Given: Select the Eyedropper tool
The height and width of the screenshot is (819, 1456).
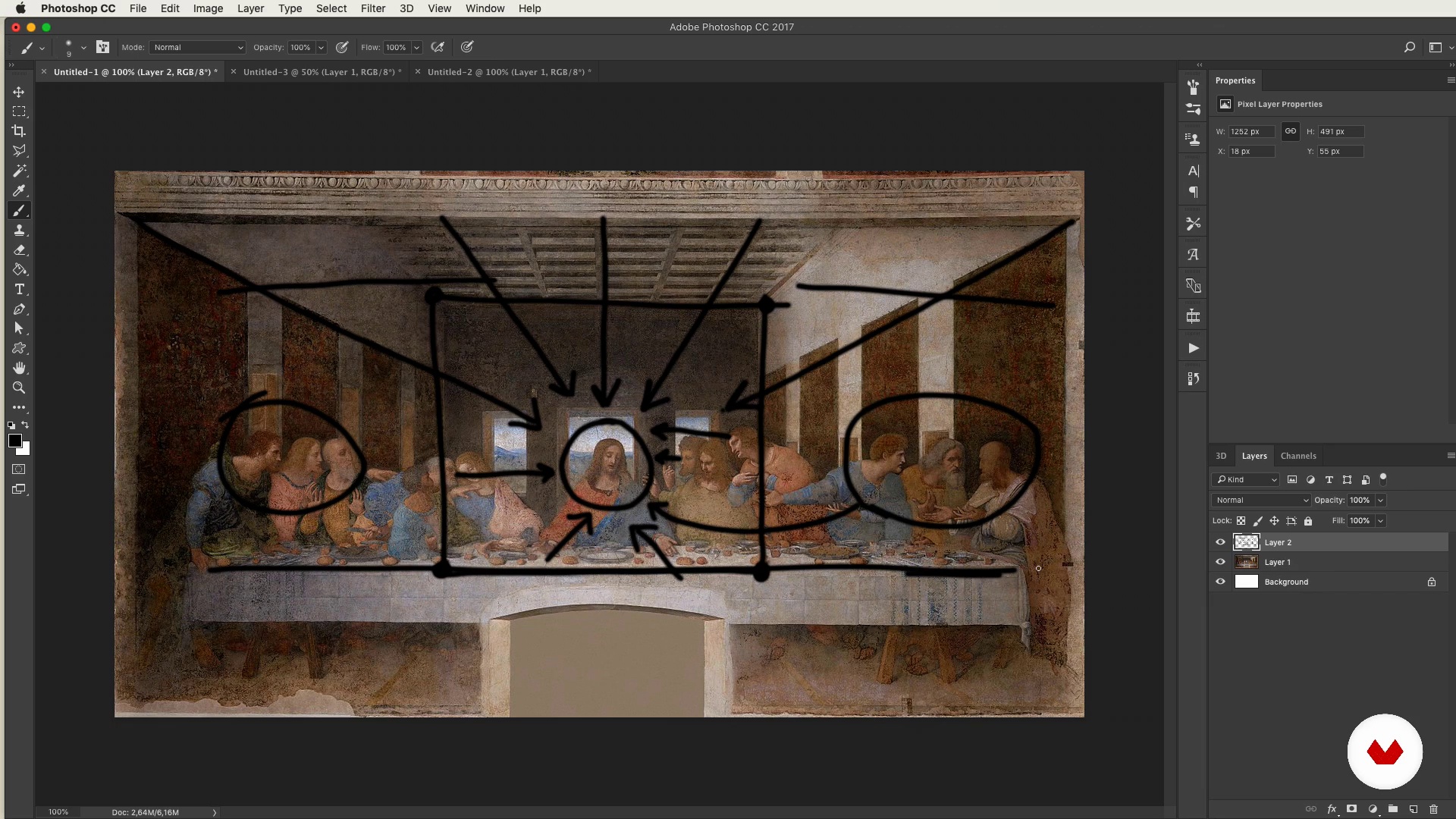Looking at the screenshot, I should tap(19, 190).
